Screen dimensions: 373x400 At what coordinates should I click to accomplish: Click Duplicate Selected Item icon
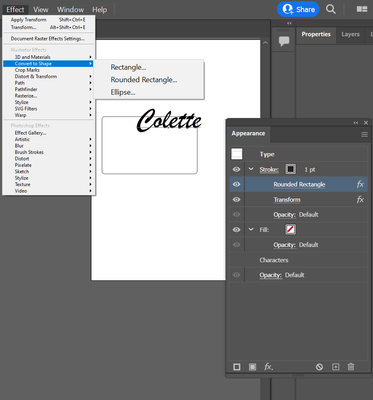(x=335, y=367)
